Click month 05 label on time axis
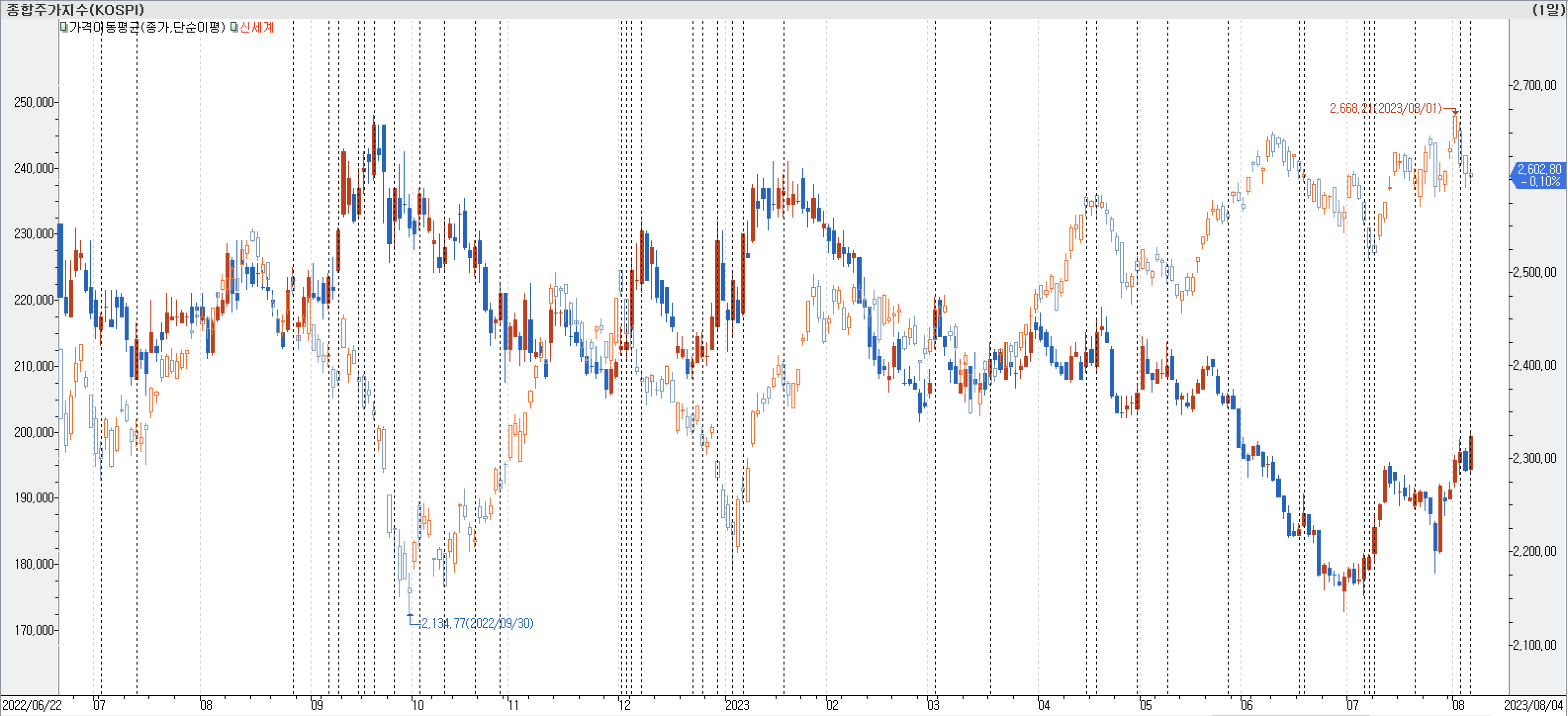1568x716 pixels. point(1146,705)
